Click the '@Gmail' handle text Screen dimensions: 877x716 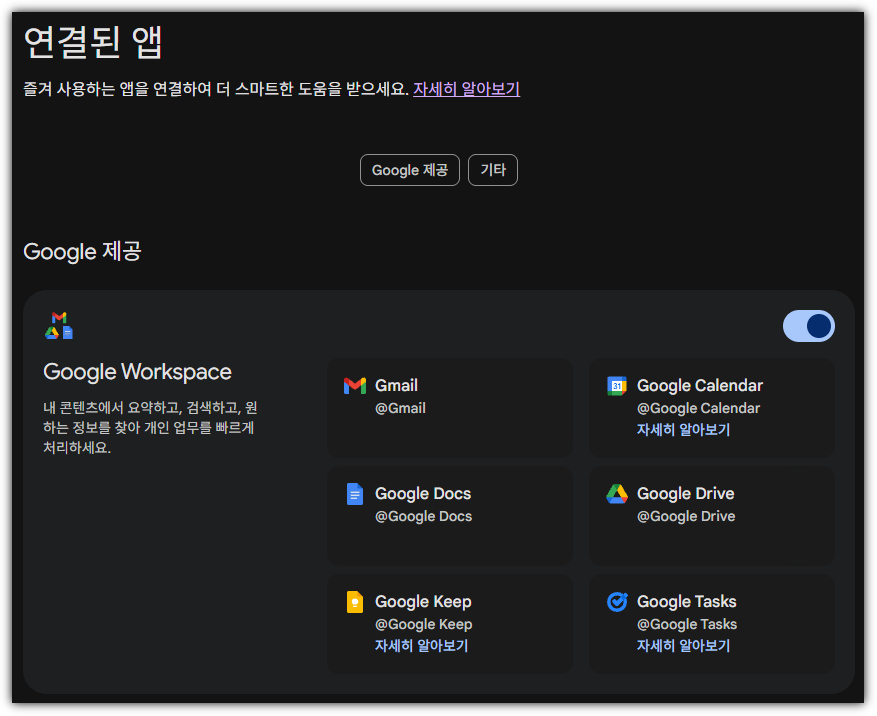coord(400,408)
